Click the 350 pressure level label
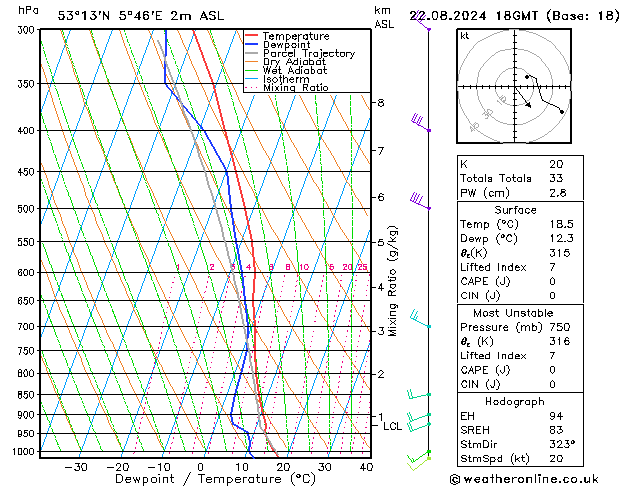 (28, 84)
